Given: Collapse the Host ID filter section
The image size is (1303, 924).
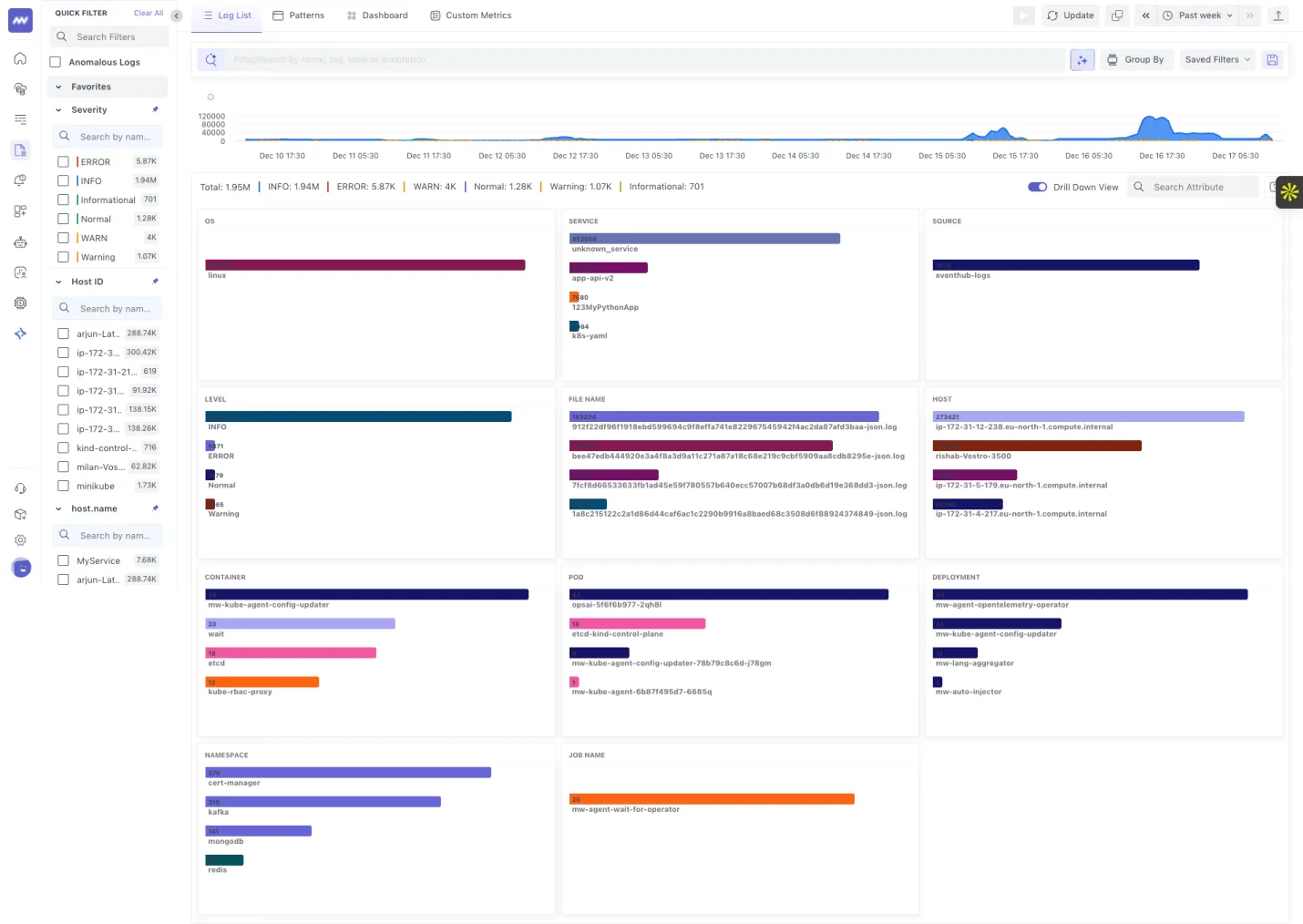Looking at the screenshot, I should pyautogui.click(x=58, y=282).
